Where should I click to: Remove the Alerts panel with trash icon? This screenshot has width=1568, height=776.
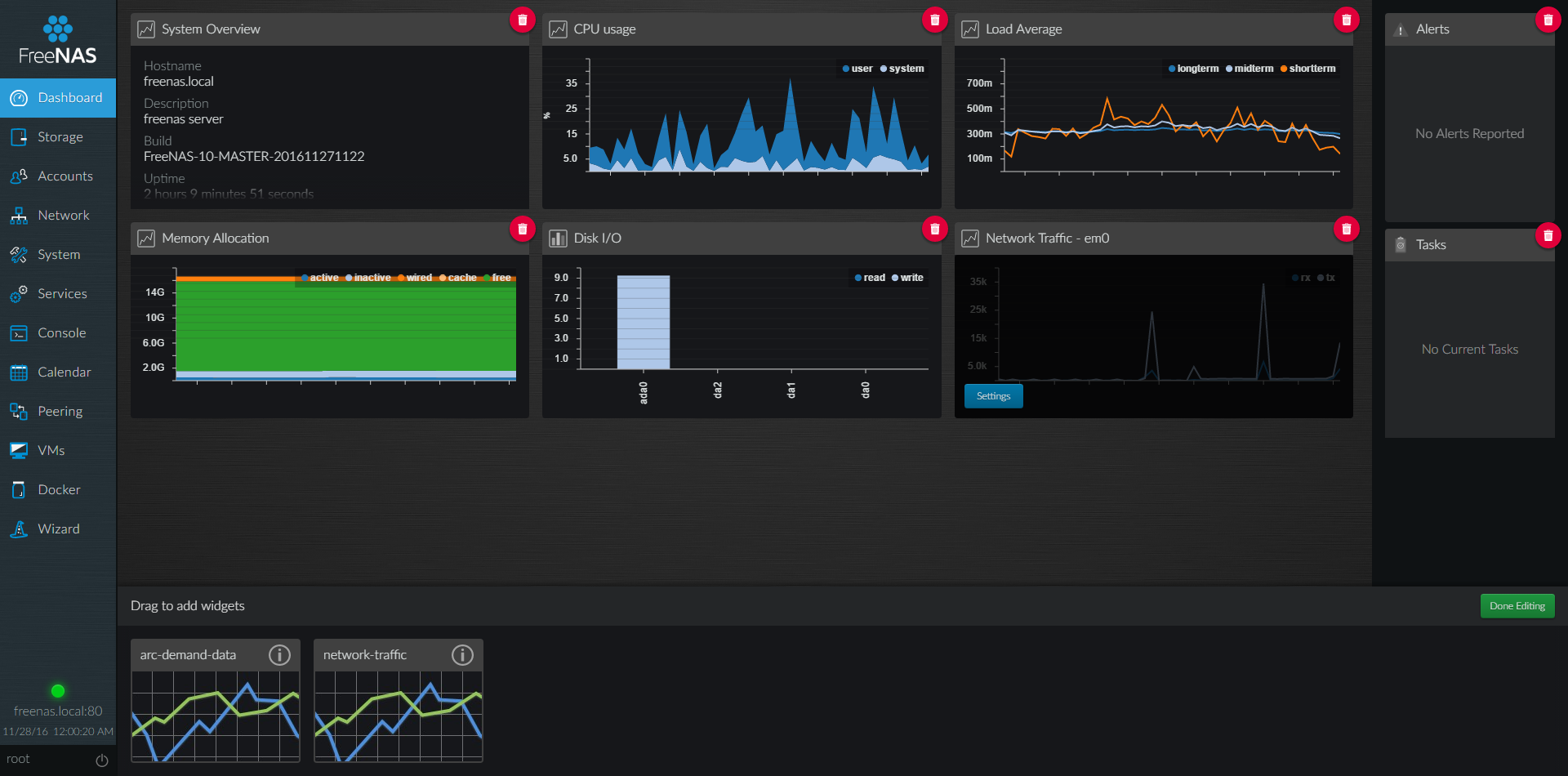[1548, 20]
